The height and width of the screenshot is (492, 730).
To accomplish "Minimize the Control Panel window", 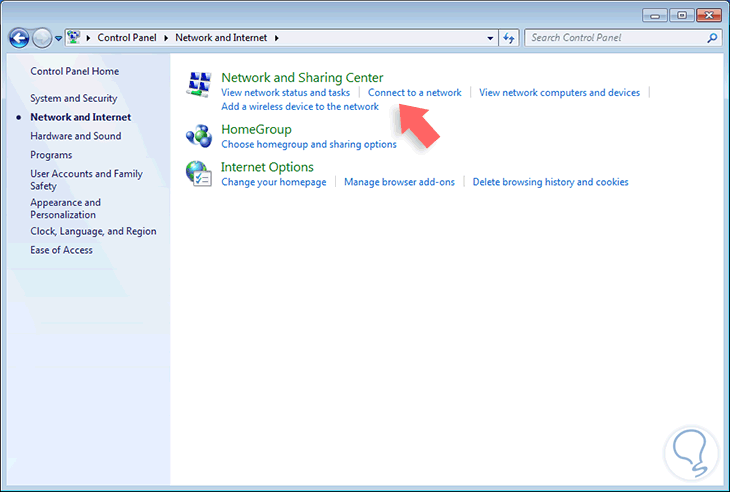I will (x=655, y=15).
